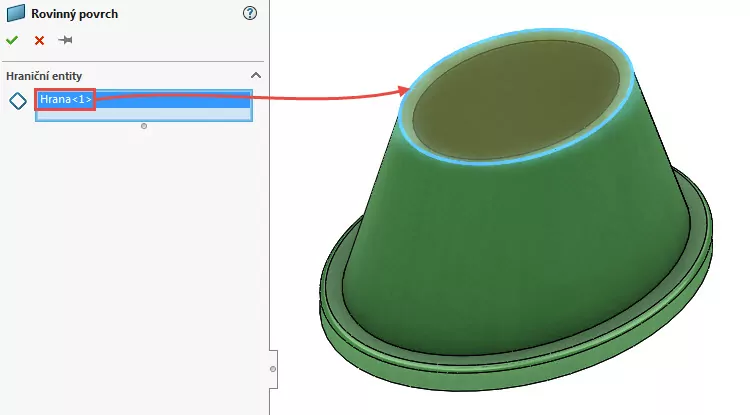Screen dimensions: 750x415
Task: Click the planar surface preview on top
Action: 516,98
